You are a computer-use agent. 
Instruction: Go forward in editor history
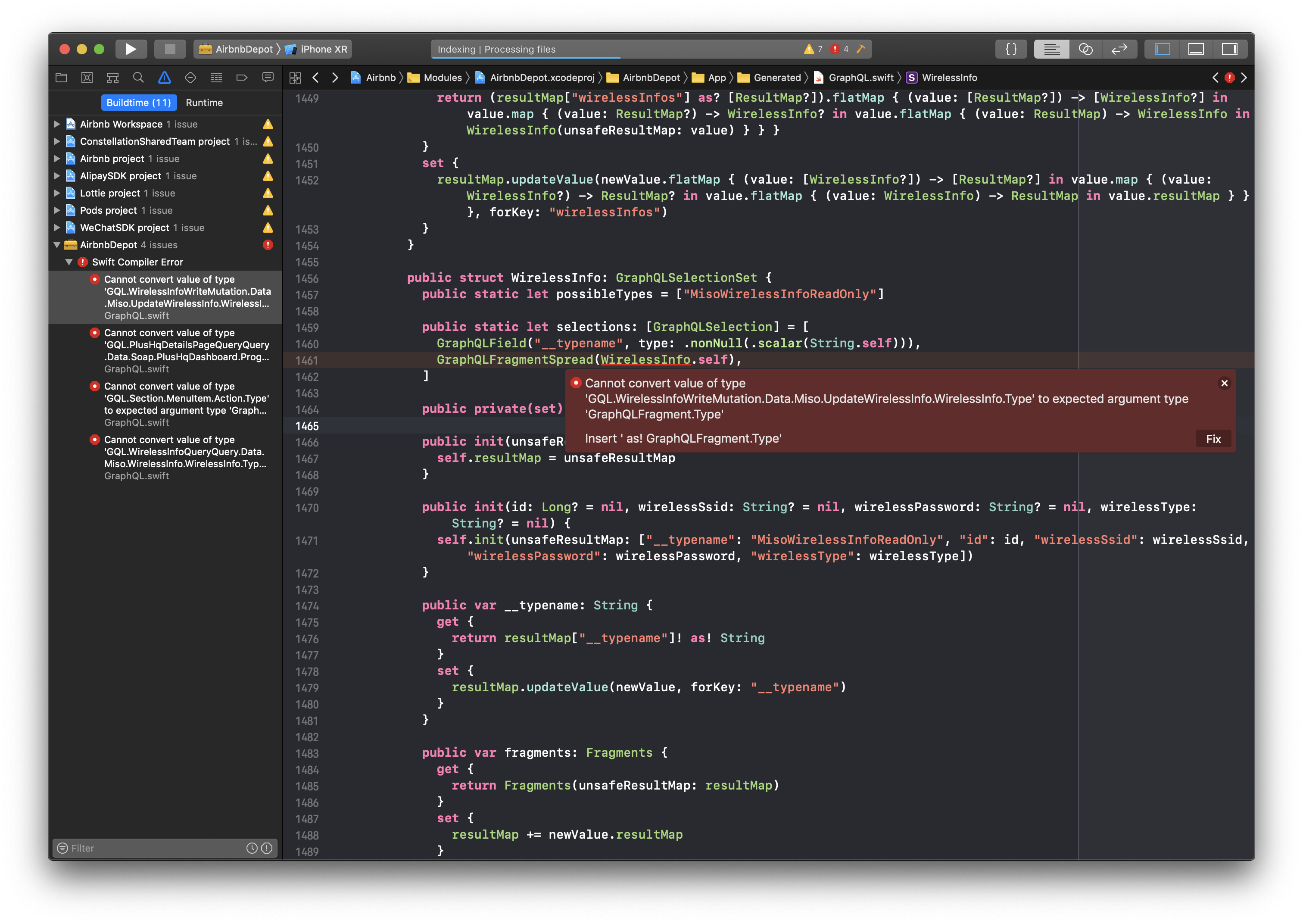click(335, 78)
